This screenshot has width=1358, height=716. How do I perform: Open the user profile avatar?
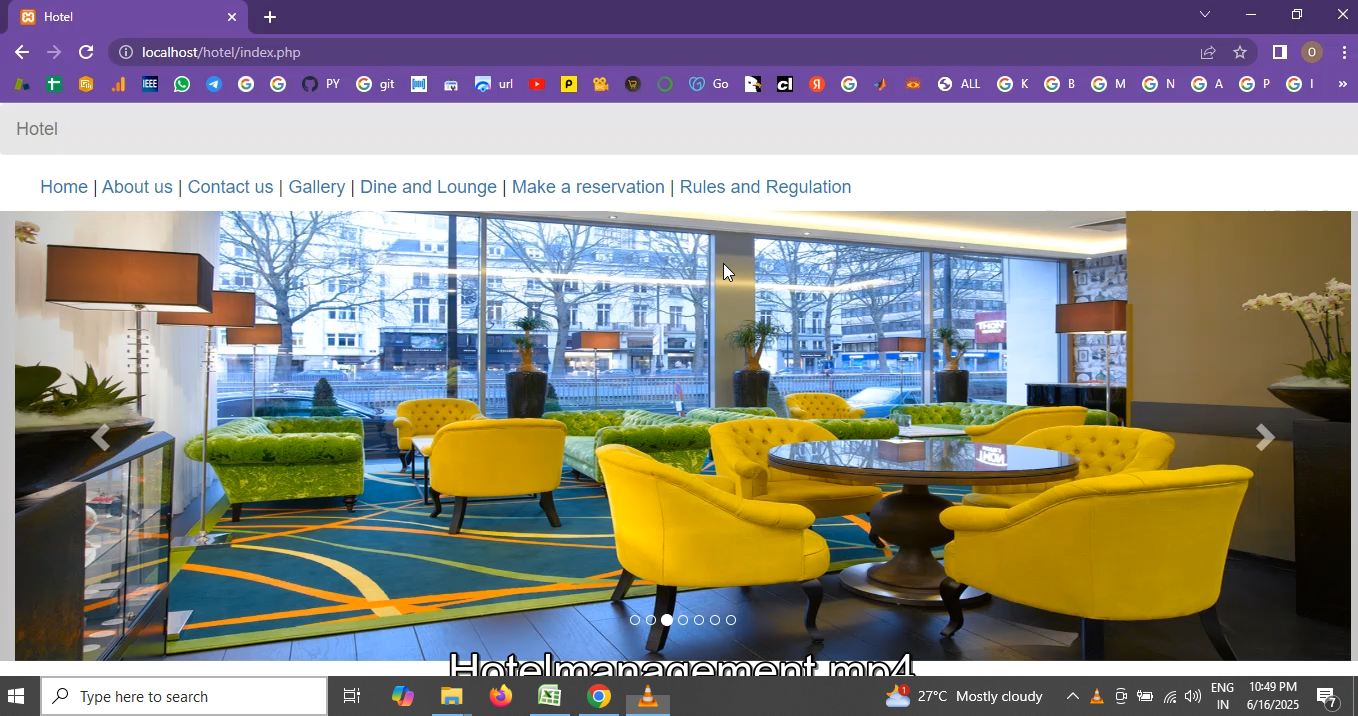1312,52
